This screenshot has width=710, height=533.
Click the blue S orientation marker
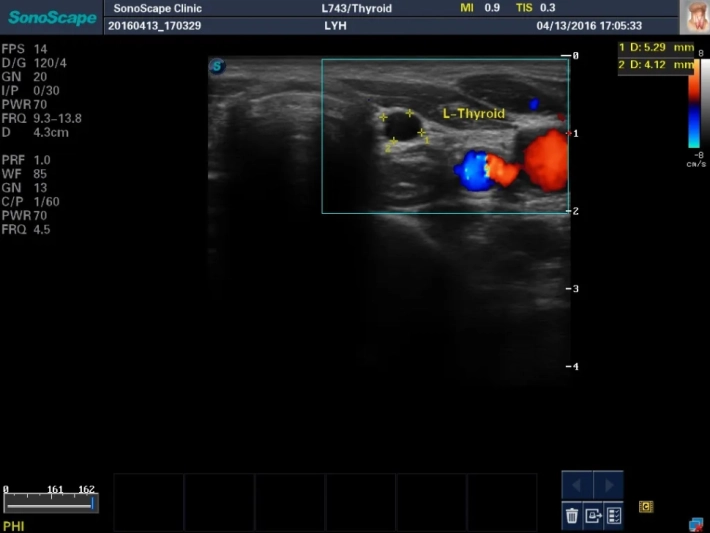[217, 67]
